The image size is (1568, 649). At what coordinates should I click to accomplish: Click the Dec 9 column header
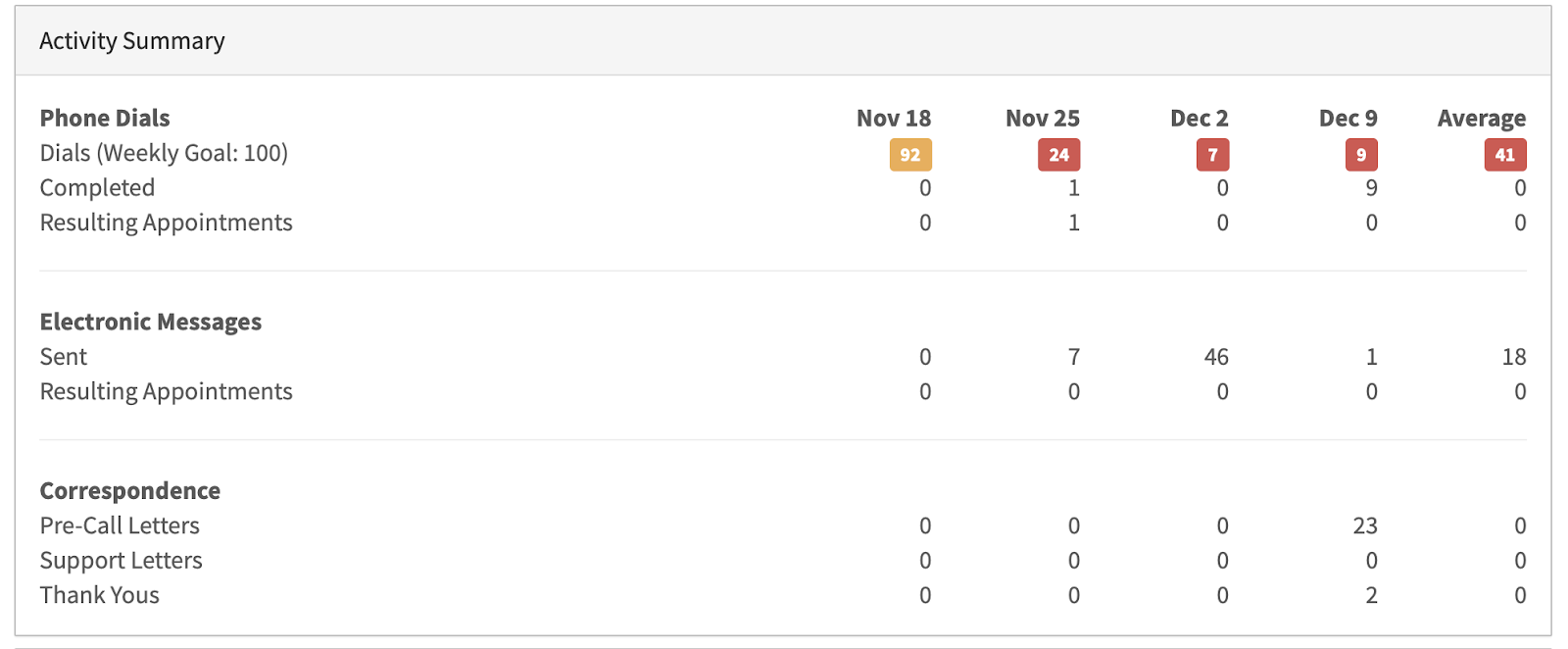(1348, 119)
